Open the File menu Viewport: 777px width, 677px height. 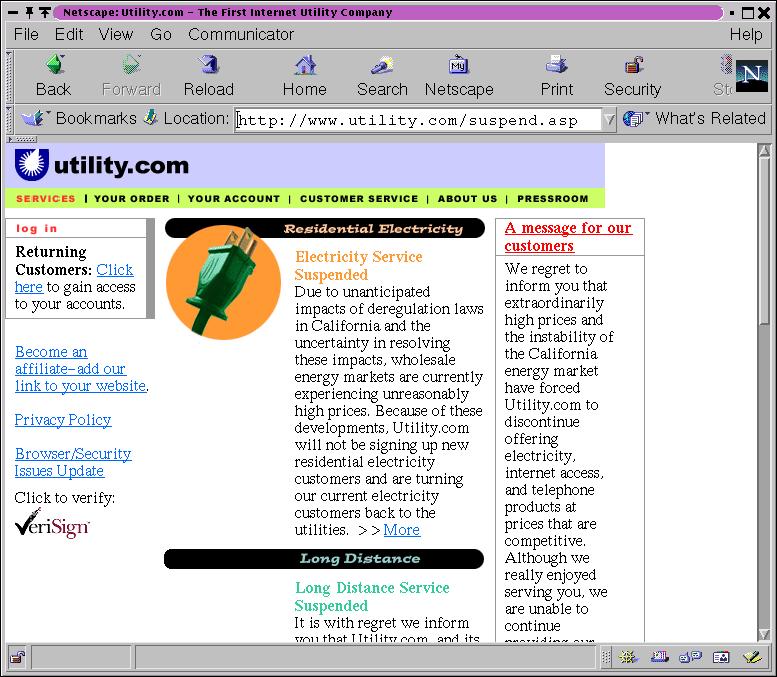click(x=26, y=34)
